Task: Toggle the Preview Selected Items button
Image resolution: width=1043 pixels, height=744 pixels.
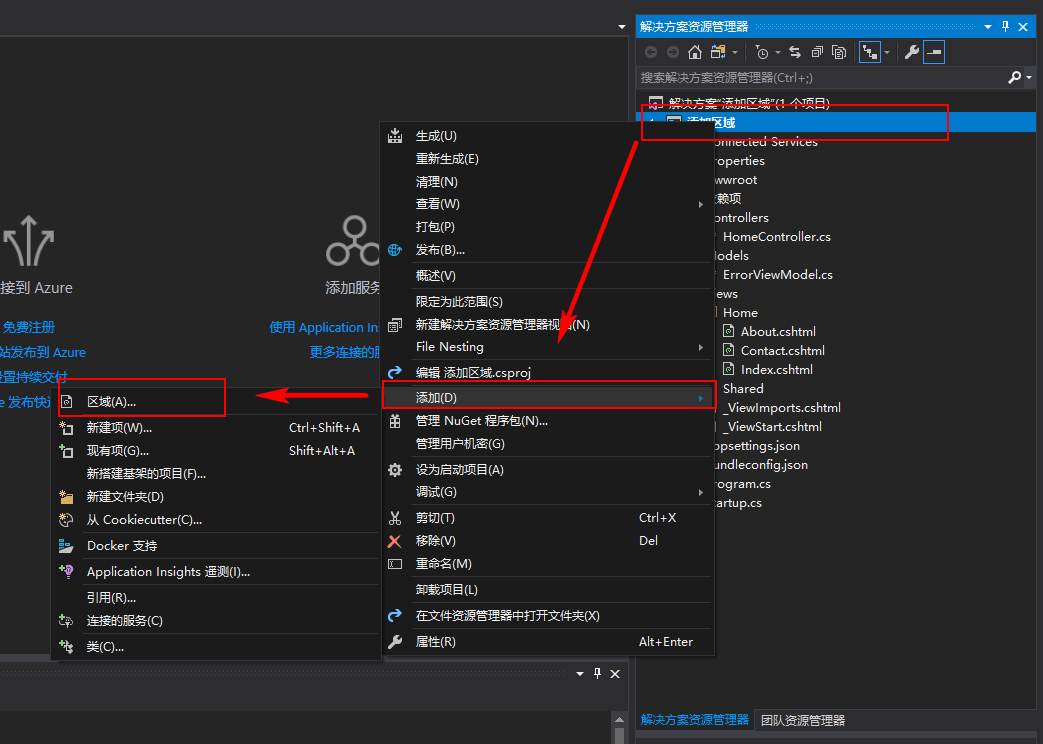Action: pos(934,52)
